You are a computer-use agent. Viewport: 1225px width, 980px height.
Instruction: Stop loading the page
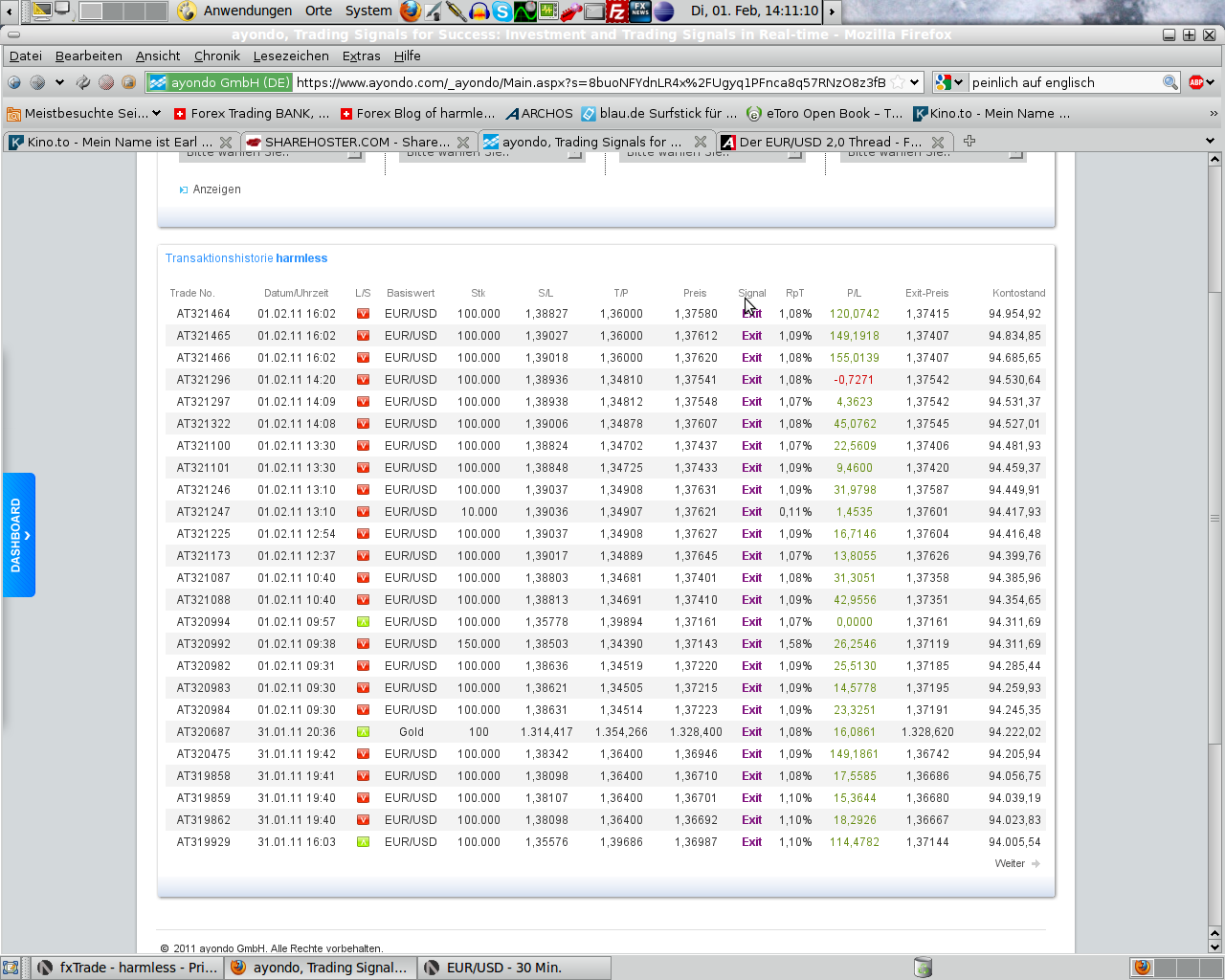tap(106, 82)
